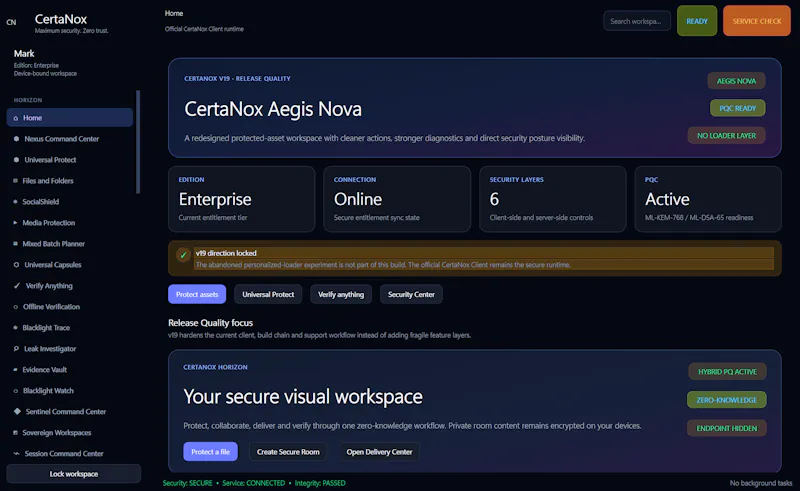The image size is (800, 491).
Task: Click Create Secure Room button
Action: coord(288,452)
